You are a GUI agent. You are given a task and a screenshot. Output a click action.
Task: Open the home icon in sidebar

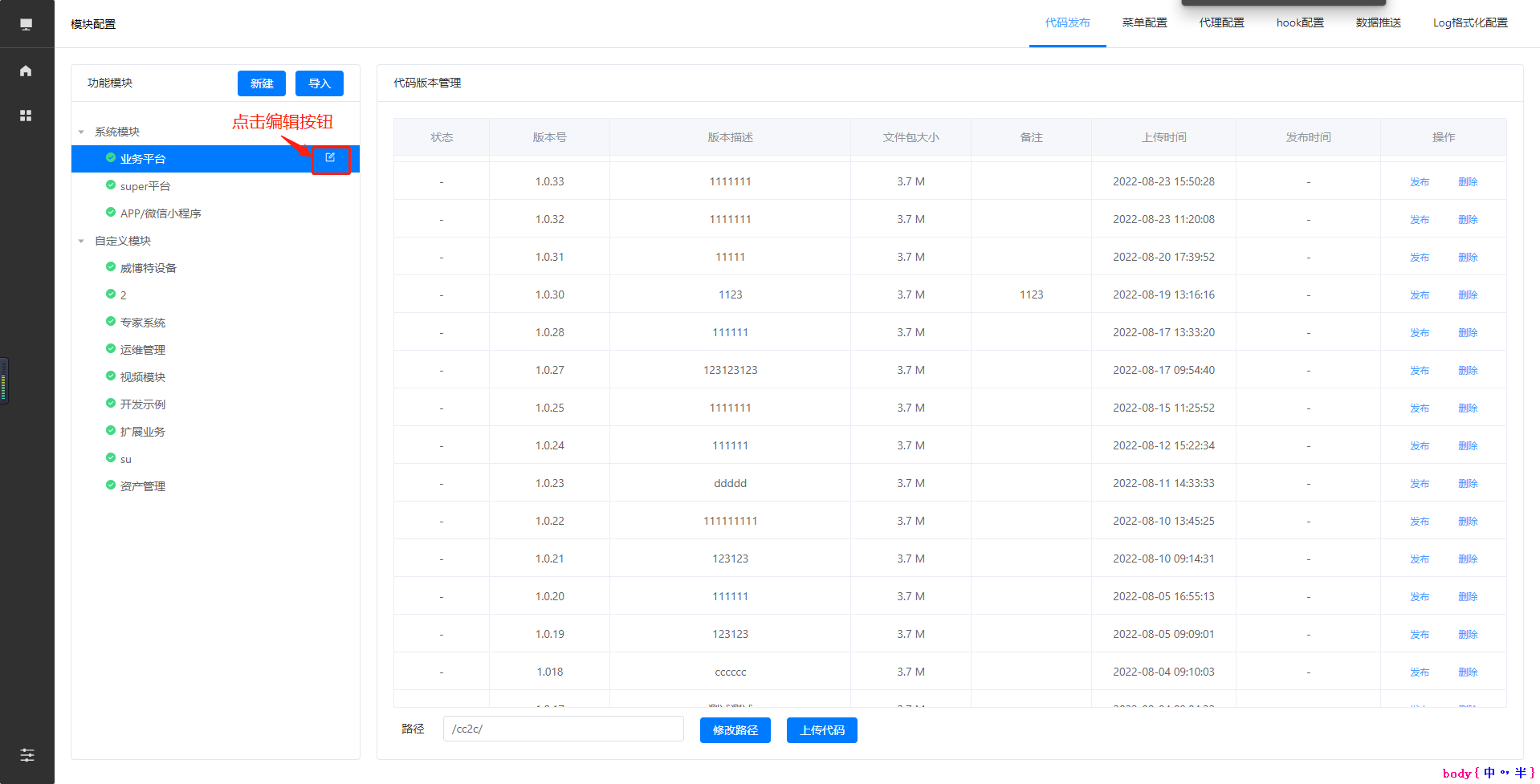pos(26,71)
